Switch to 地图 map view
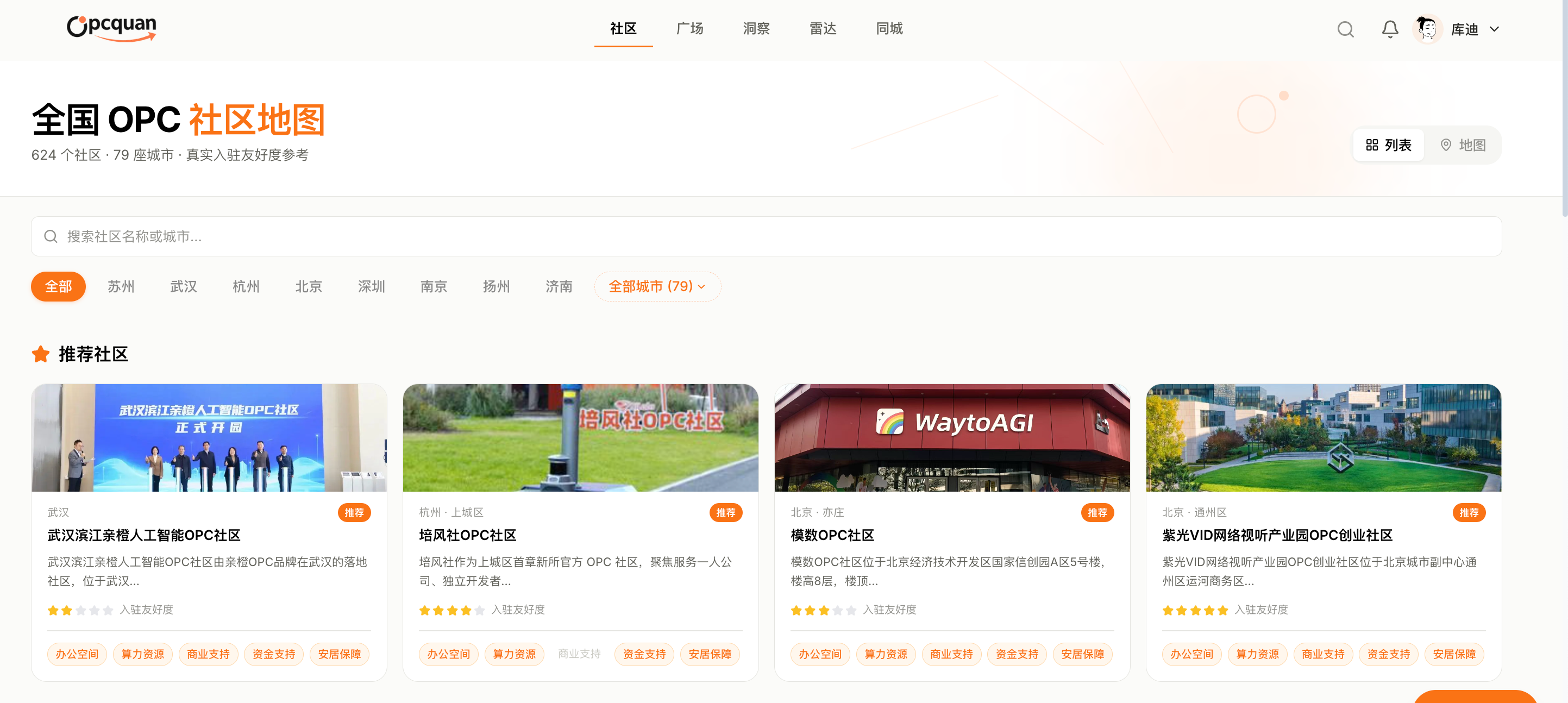Viewport: 1568px width, 703px height. point(1463,145)
